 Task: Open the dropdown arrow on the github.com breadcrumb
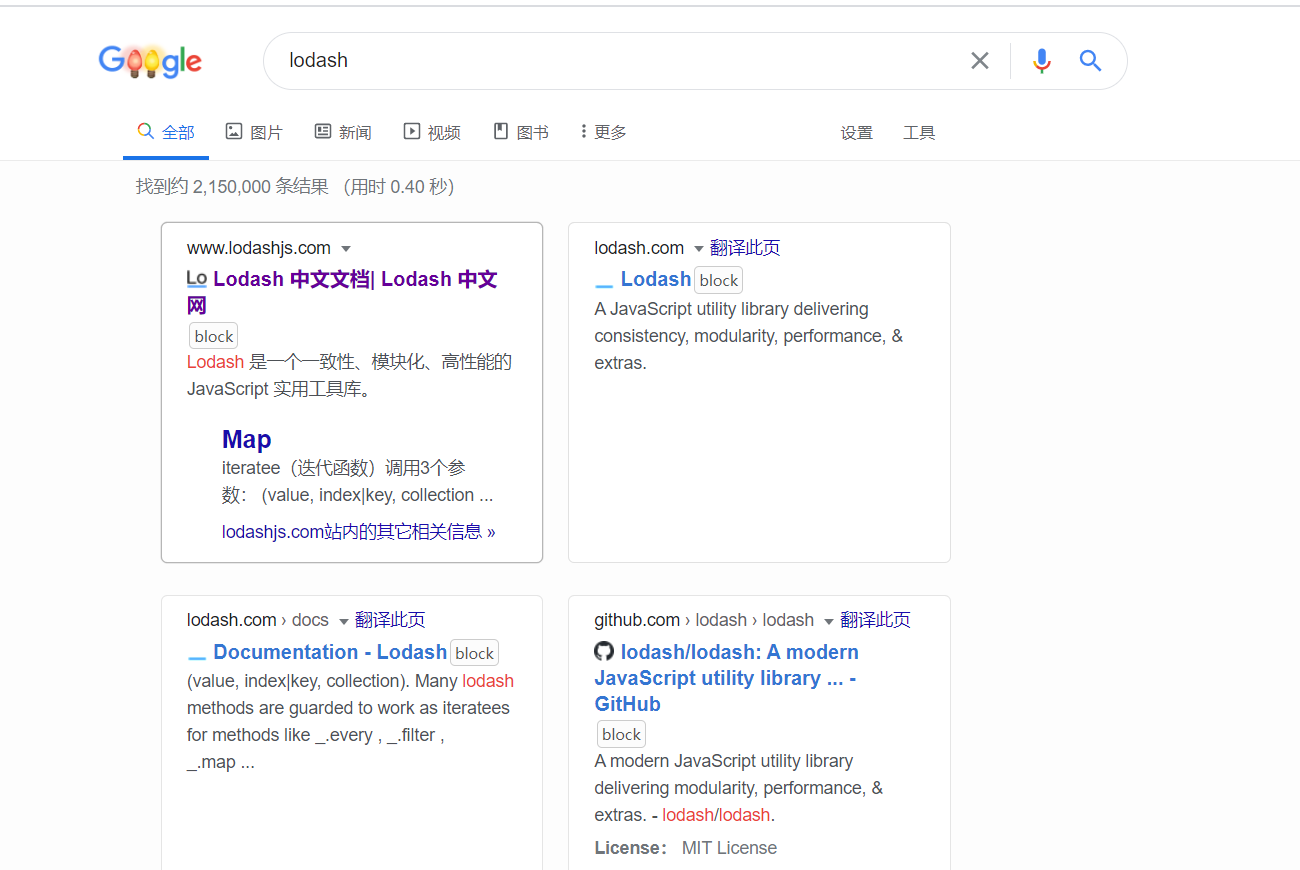828,620
